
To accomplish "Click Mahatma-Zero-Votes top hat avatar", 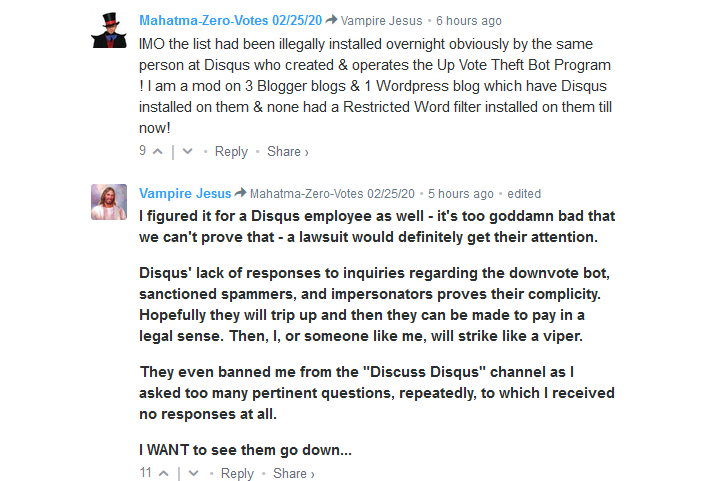I will (109, 30).
